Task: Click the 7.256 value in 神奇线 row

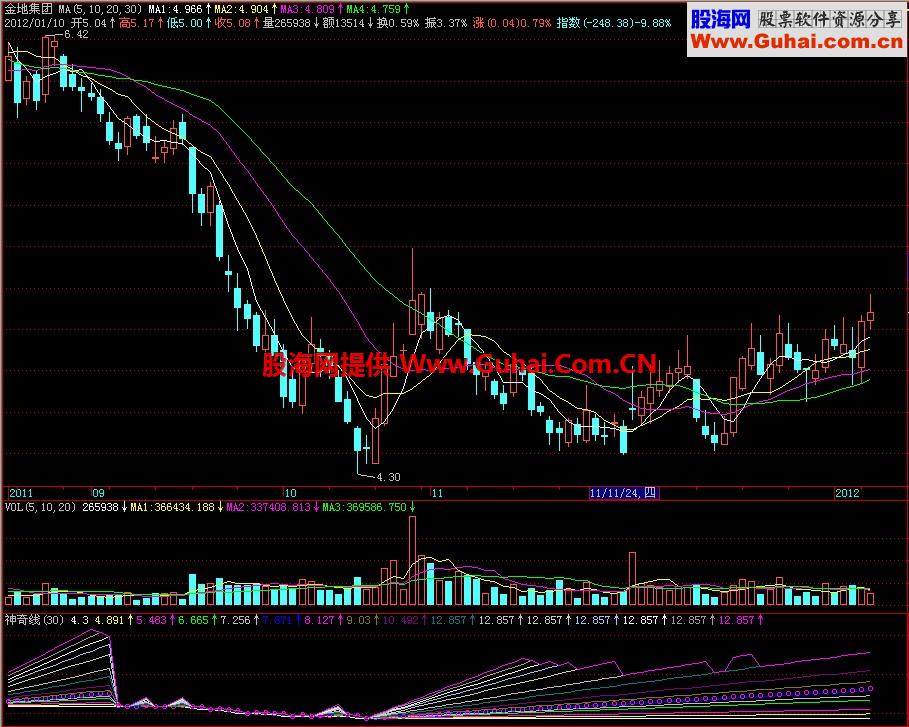Action: [235, 620]
